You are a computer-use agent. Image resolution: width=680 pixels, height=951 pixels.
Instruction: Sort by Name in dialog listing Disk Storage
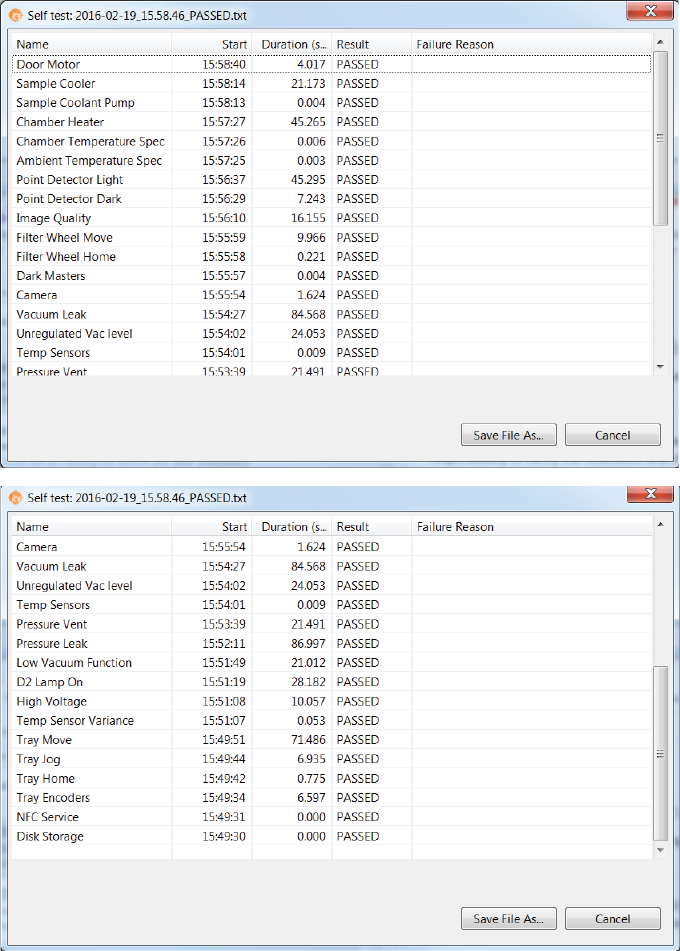click(92, 526)
